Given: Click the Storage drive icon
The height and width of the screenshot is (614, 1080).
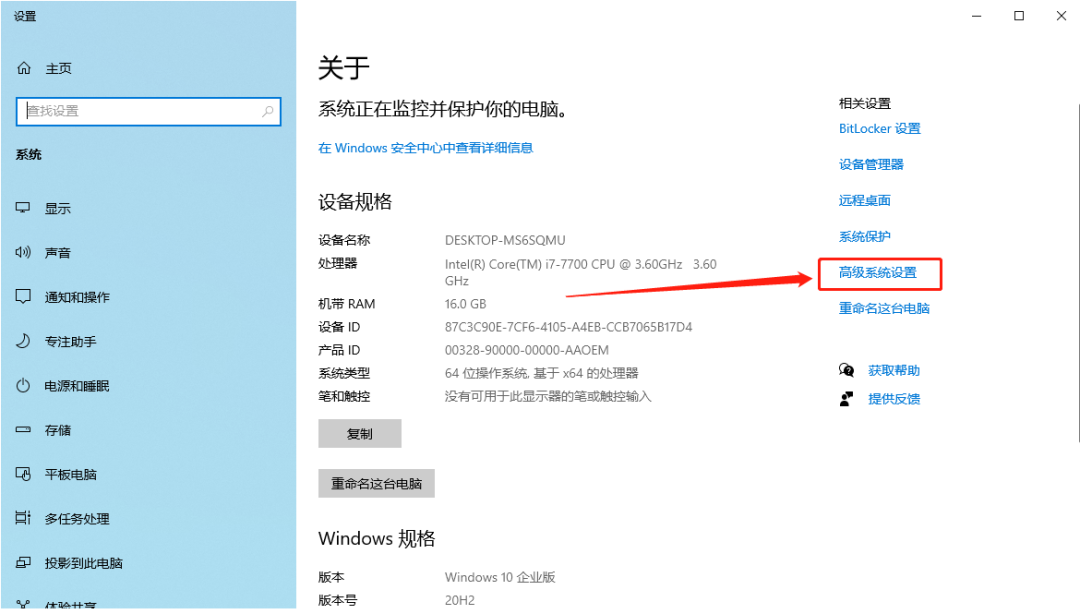Looking at the screenshot, I should pyautogui.click(x=23, y=430).
